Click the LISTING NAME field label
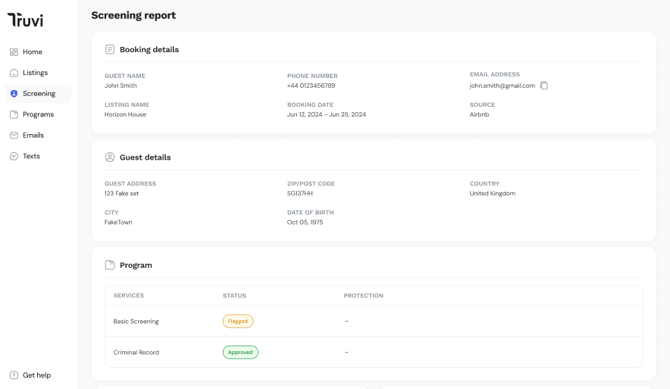This screenshot has height=389, width=670. pyautogui.click(x=127, y=105)
